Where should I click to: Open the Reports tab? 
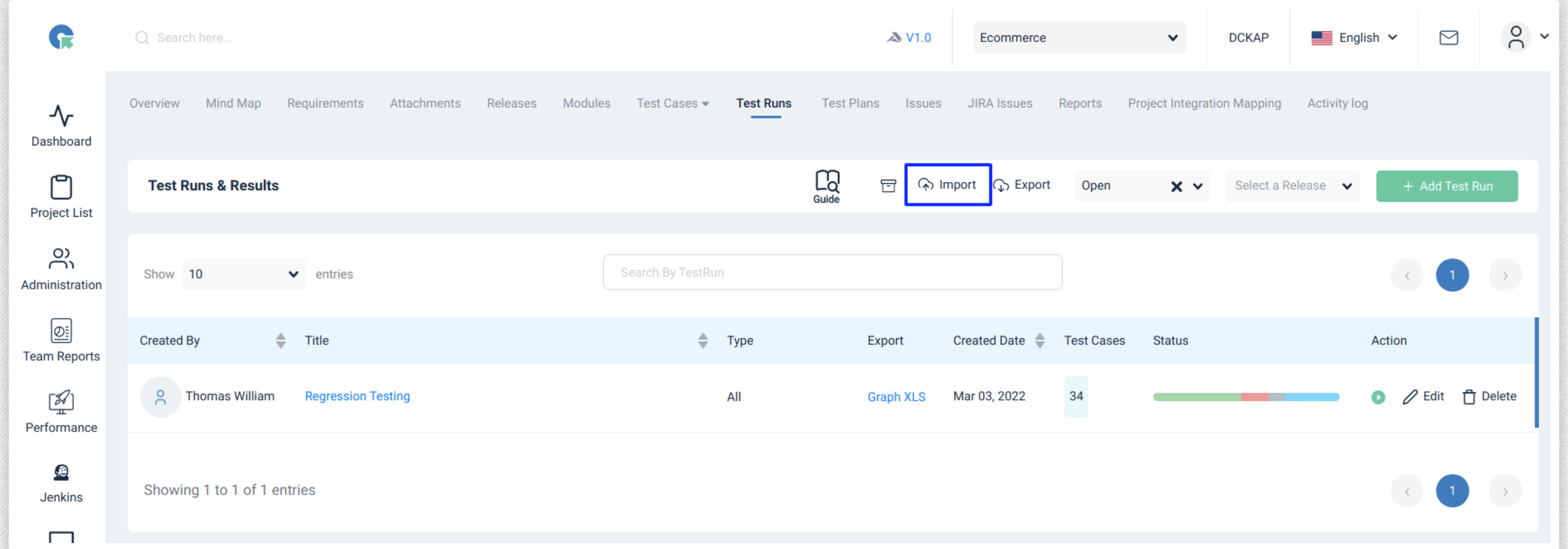(1080, 103)
